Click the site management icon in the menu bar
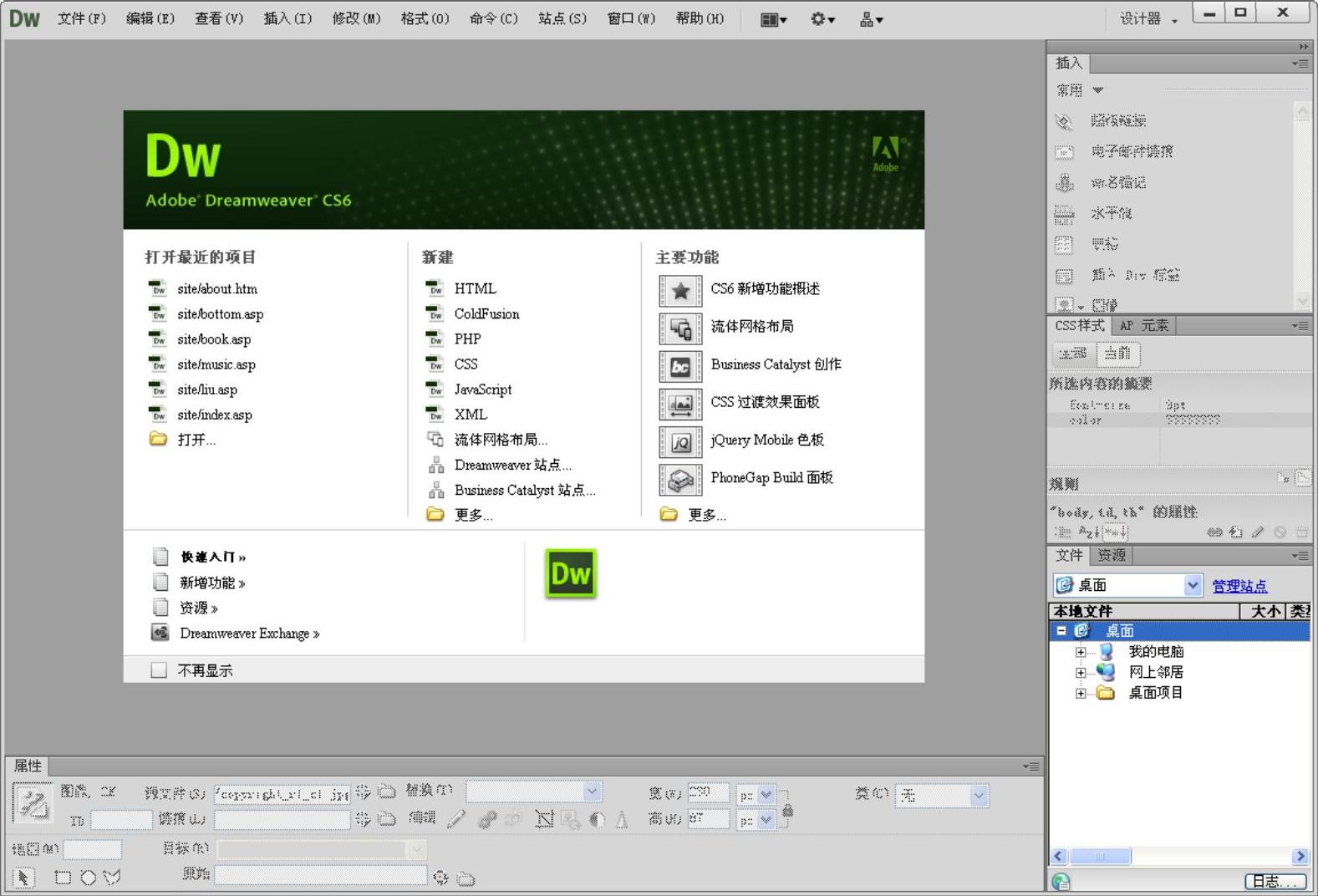 871,19
